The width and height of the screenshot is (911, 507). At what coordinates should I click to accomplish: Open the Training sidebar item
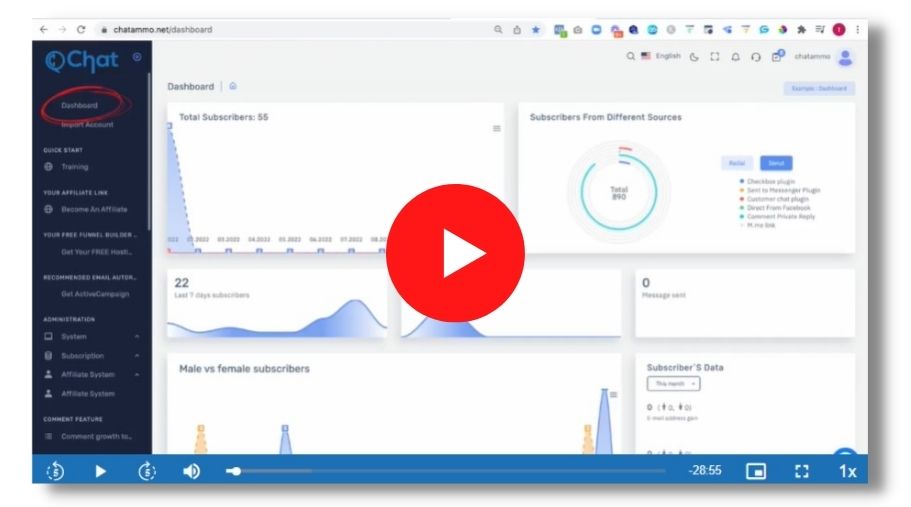pos(75,167)
